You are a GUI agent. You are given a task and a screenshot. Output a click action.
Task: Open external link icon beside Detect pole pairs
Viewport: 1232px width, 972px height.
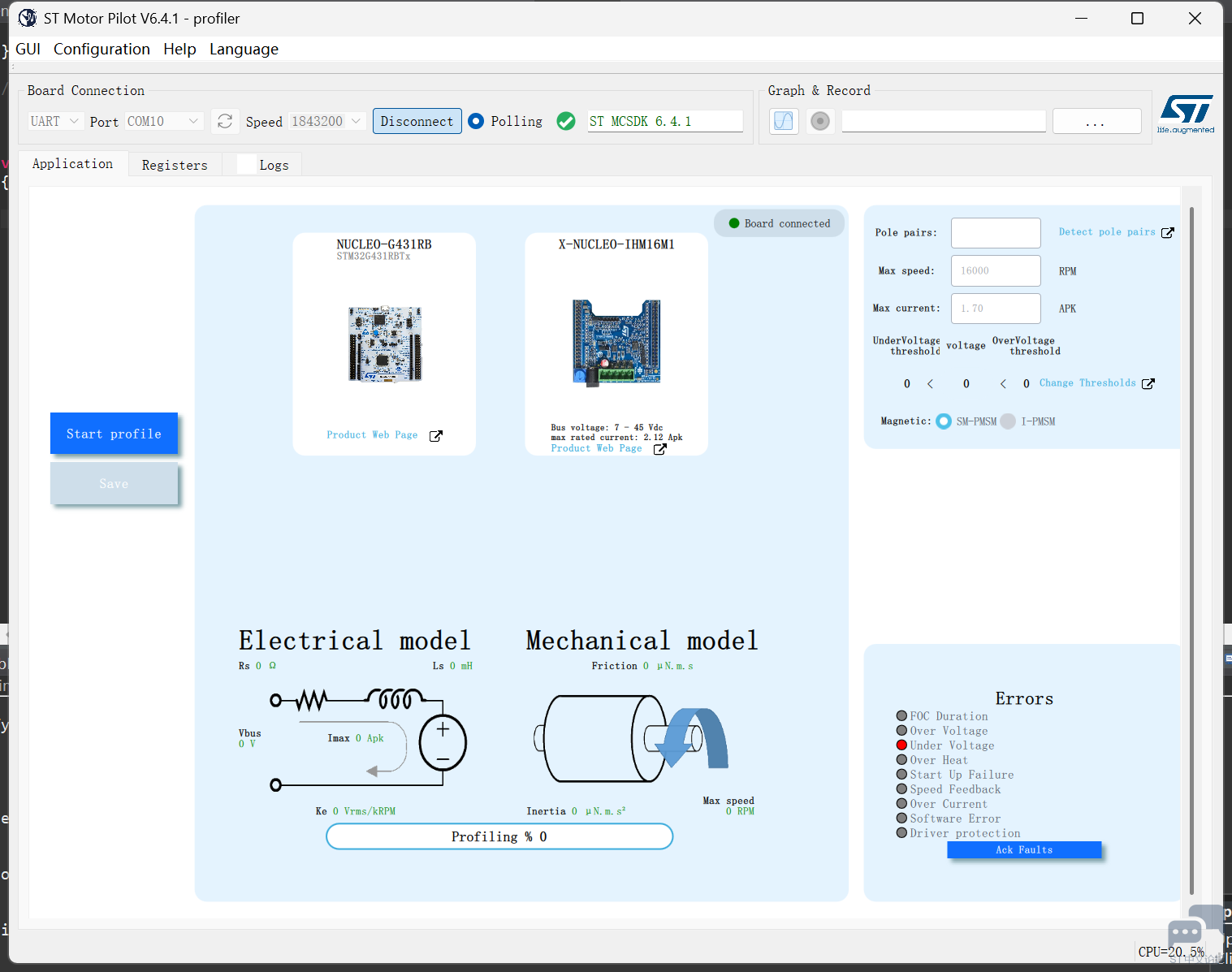[1168, 232]
